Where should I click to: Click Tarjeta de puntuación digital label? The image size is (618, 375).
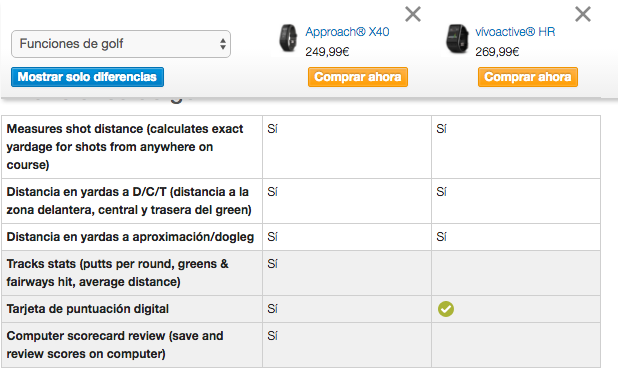pyautogui.click(x=88, y=309)
